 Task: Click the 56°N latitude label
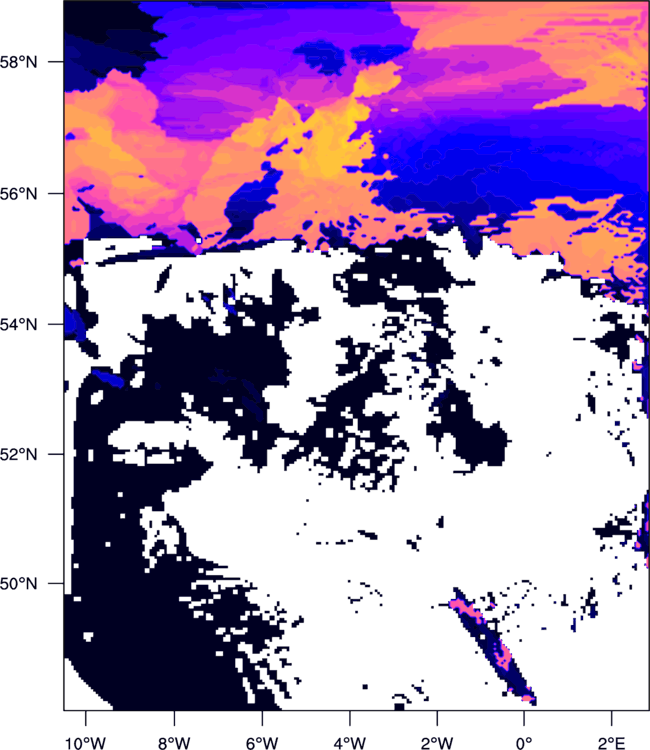click(x=18, y=194)
